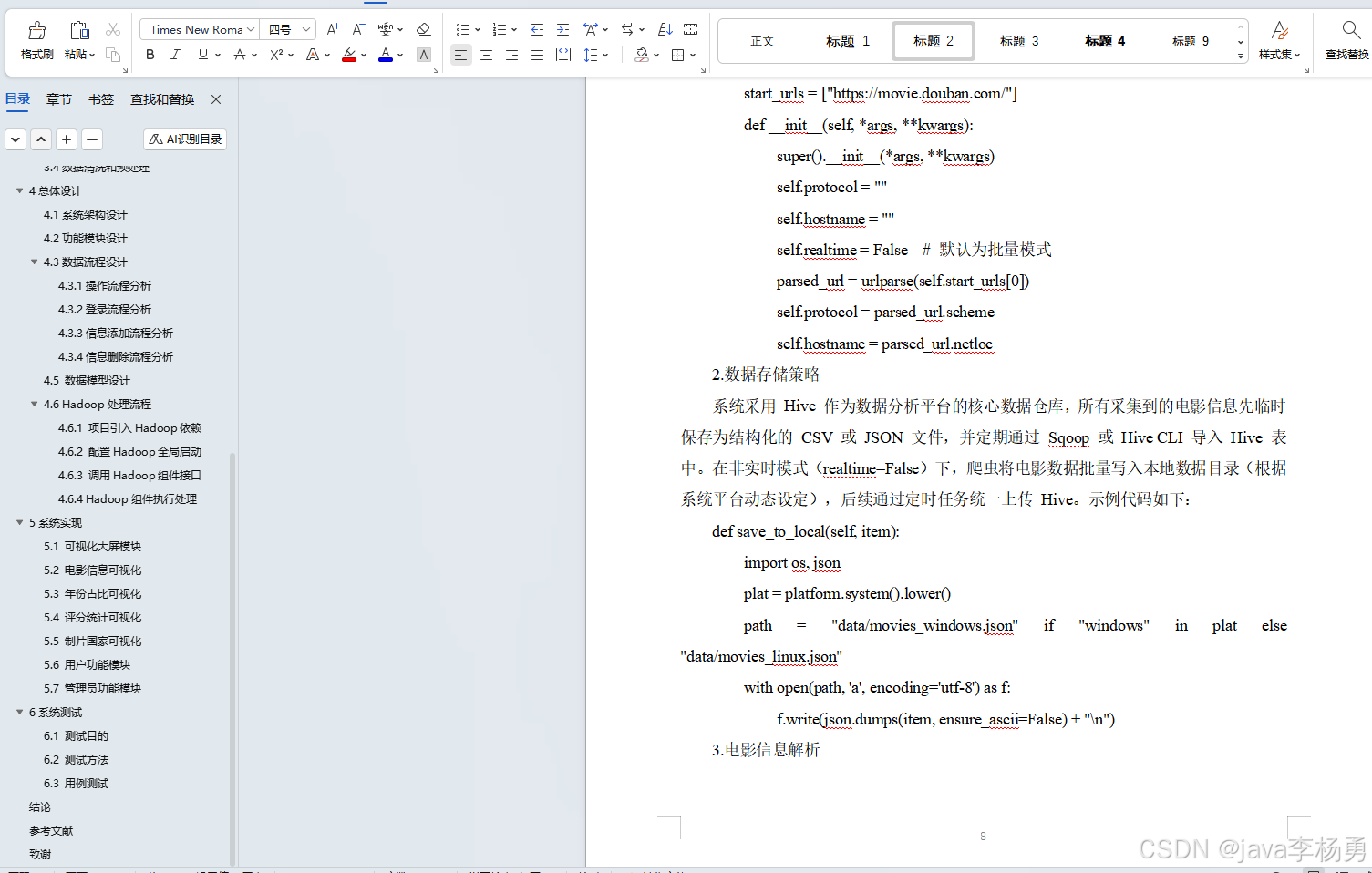Switch to the 章节 tab

pyautogui.click(x=58, y=98)
